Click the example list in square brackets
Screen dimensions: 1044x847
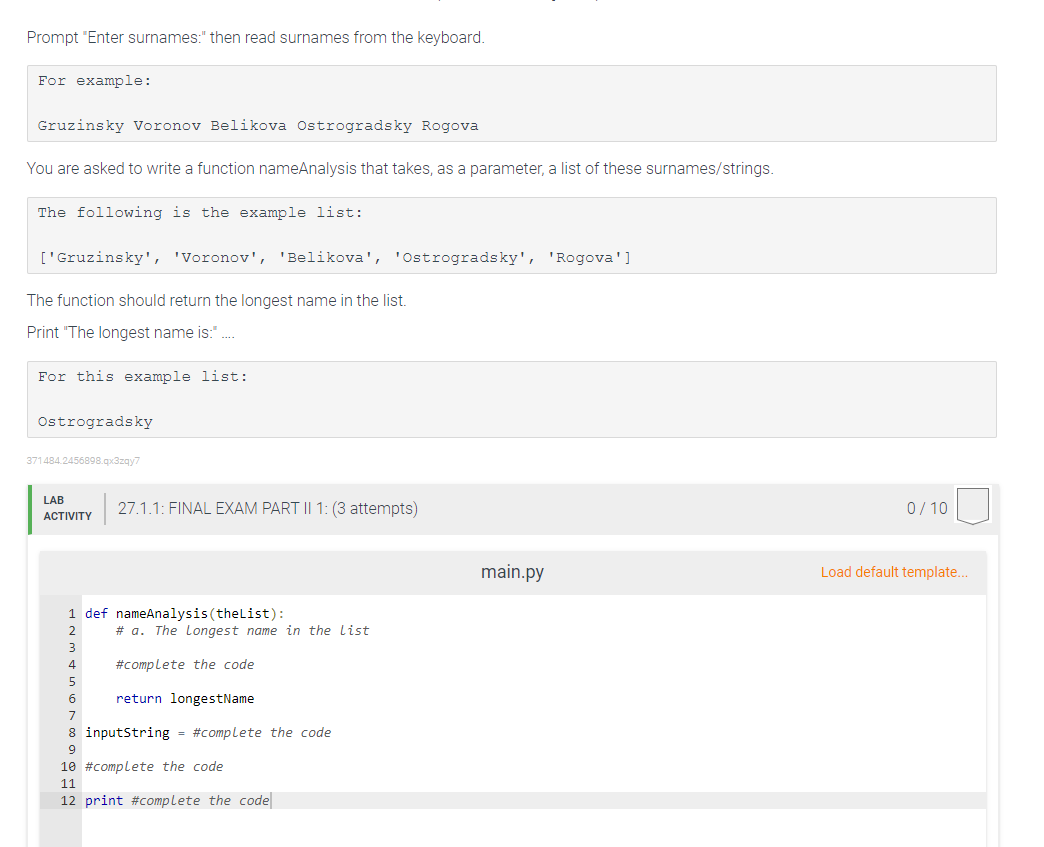334,257
